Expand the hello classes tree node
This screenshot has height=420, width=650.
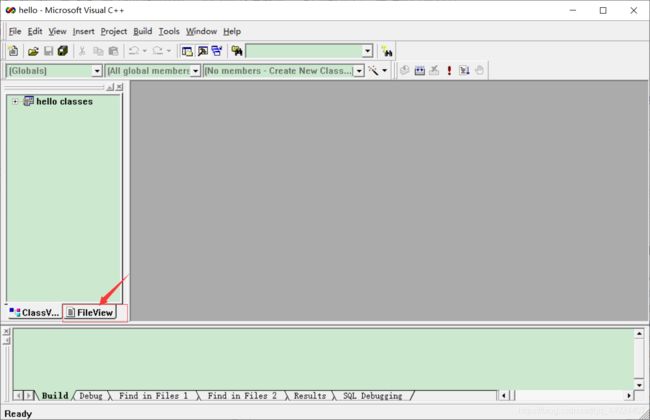(15, 101)
